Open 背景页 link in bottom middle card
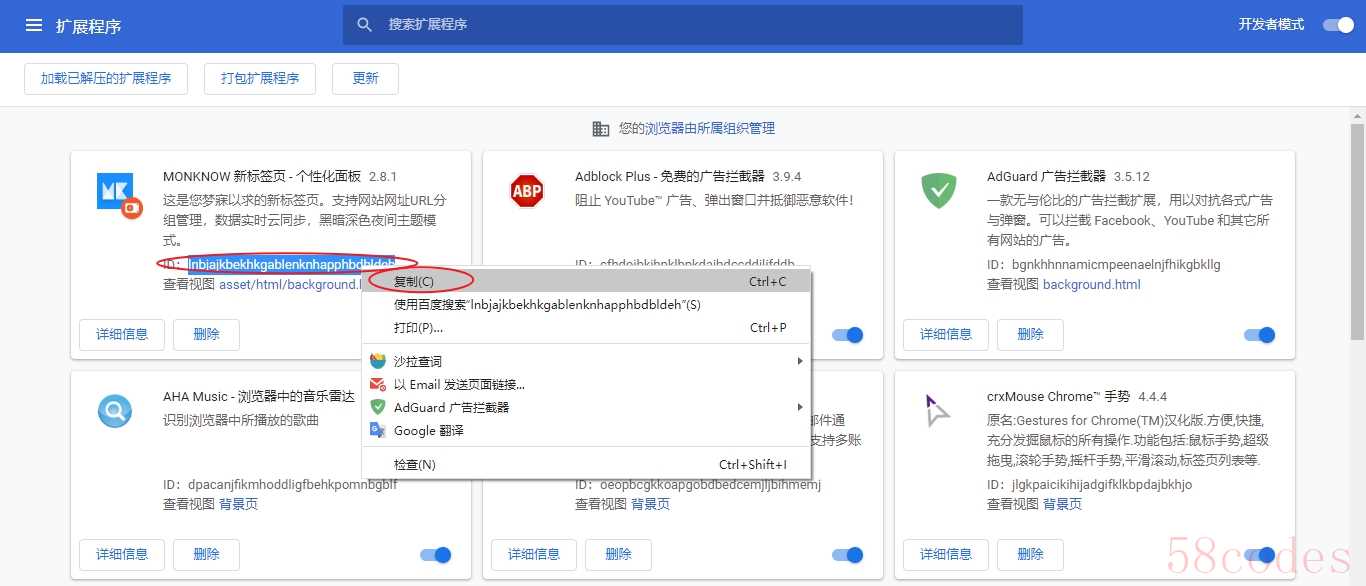 click(650, 504)
